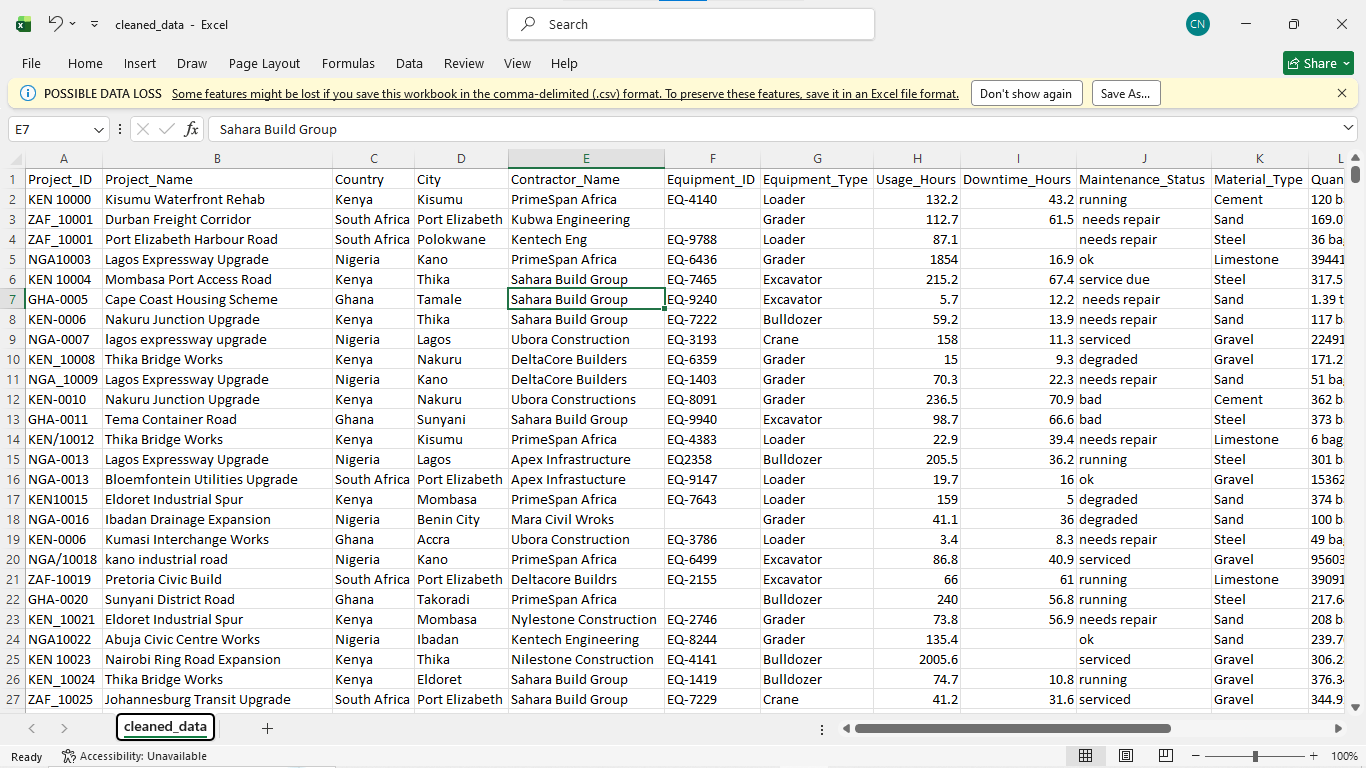Click the Save As... button

pyautogui.click(x=1126, y=93)
